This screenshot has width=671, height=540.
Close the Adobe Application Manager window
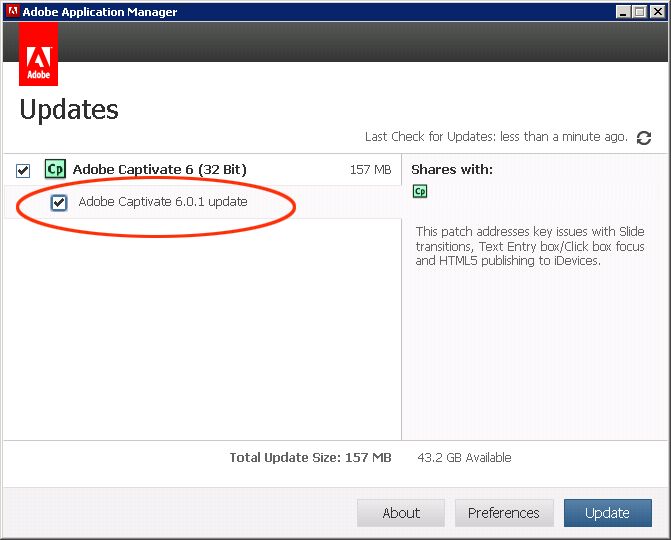coord(657,12)
